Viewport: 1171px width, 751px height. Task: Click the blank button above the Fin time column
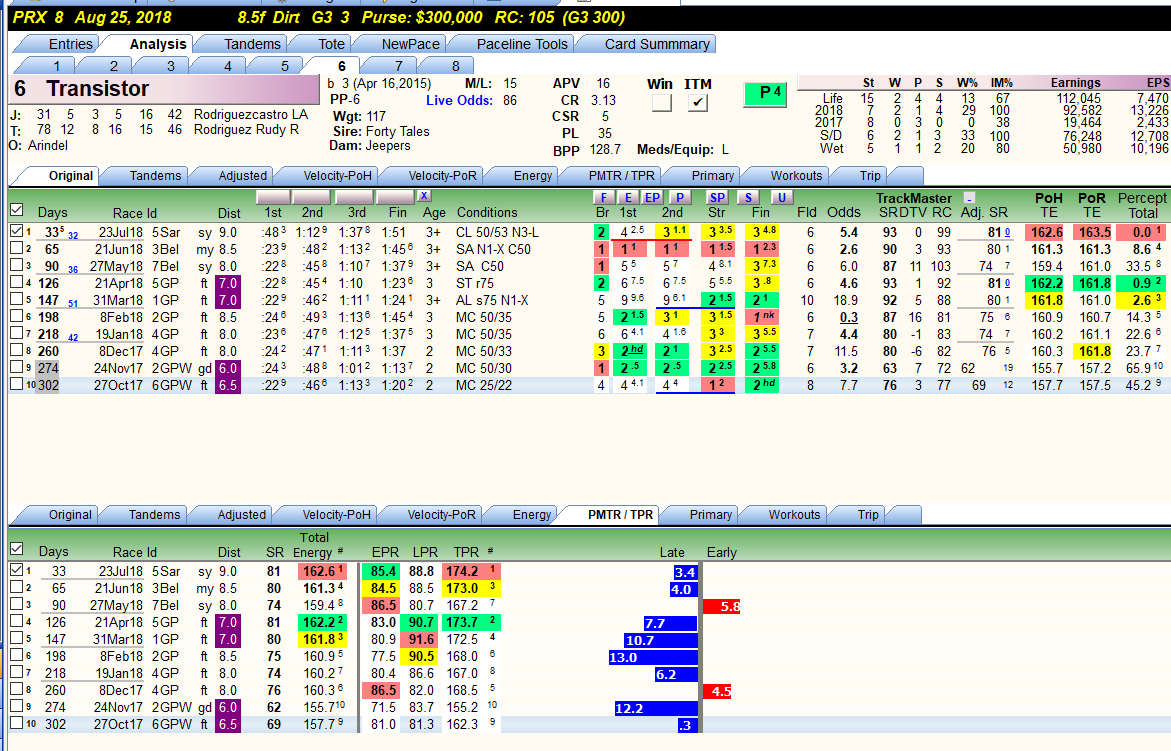(395, 197)
